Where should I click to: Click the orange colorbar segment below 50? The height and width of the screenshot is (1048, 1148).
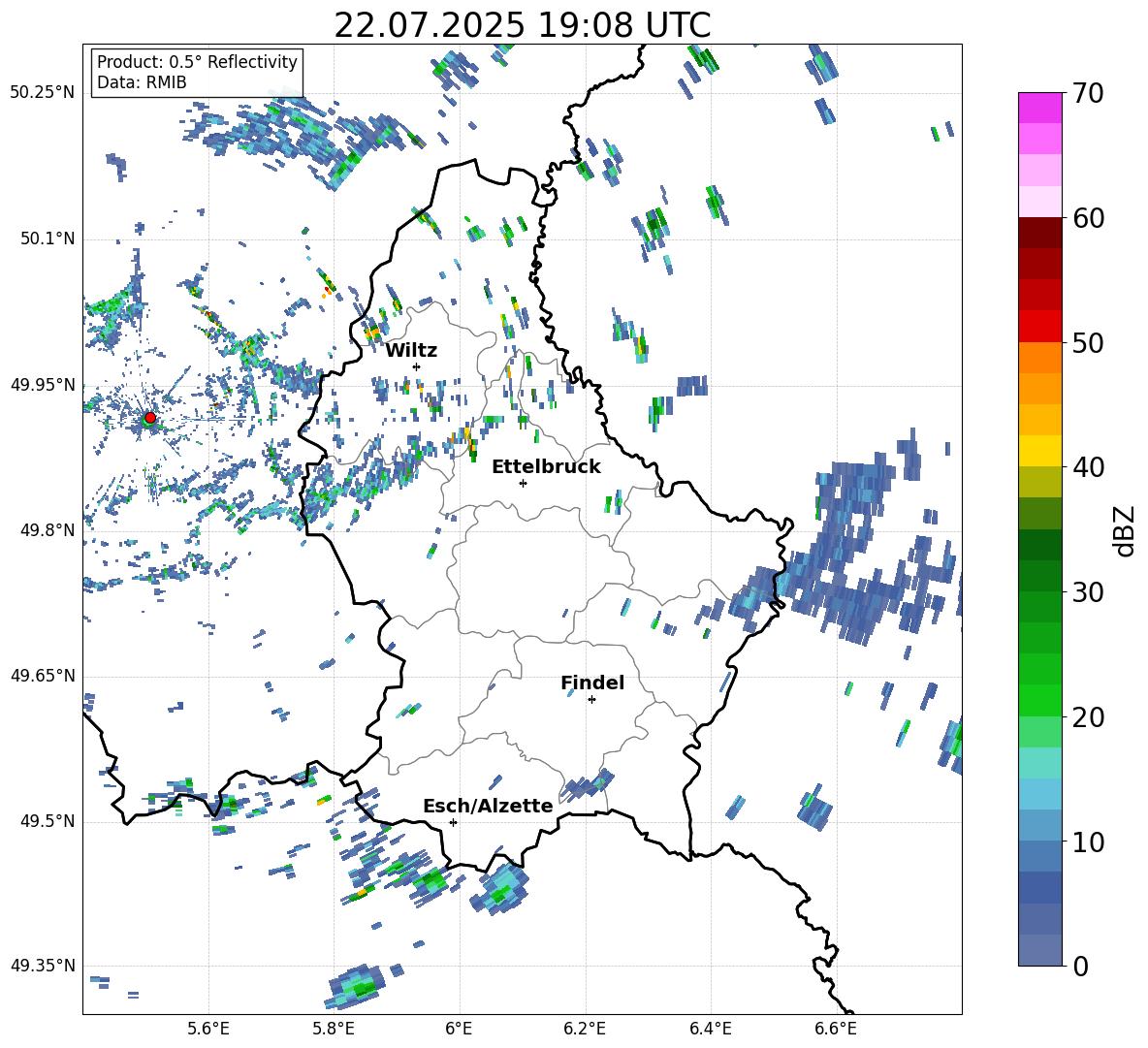1039,357
